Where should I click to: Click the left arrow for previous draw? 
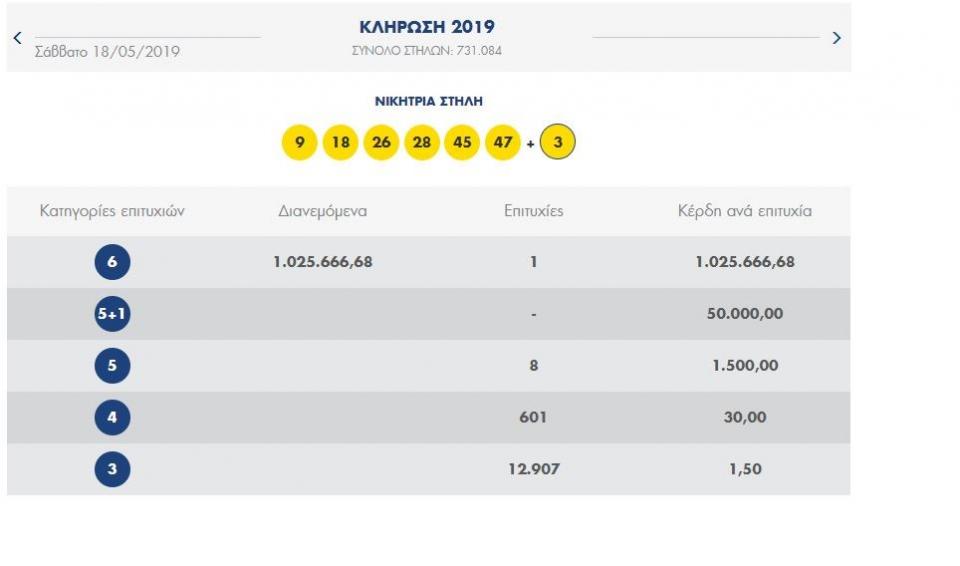[x=17, y=38]
